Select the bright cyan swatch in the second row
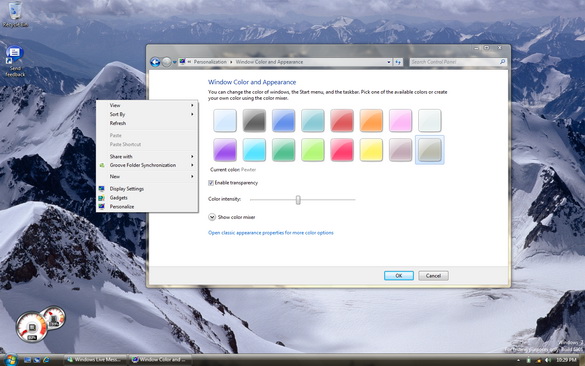 pos(254,150)
